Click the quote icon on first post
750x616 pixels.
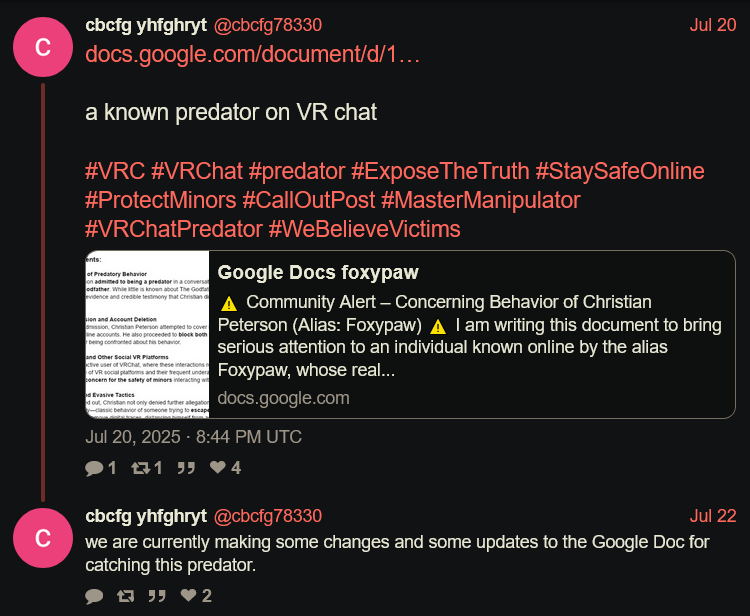click(x=186, y=468)
